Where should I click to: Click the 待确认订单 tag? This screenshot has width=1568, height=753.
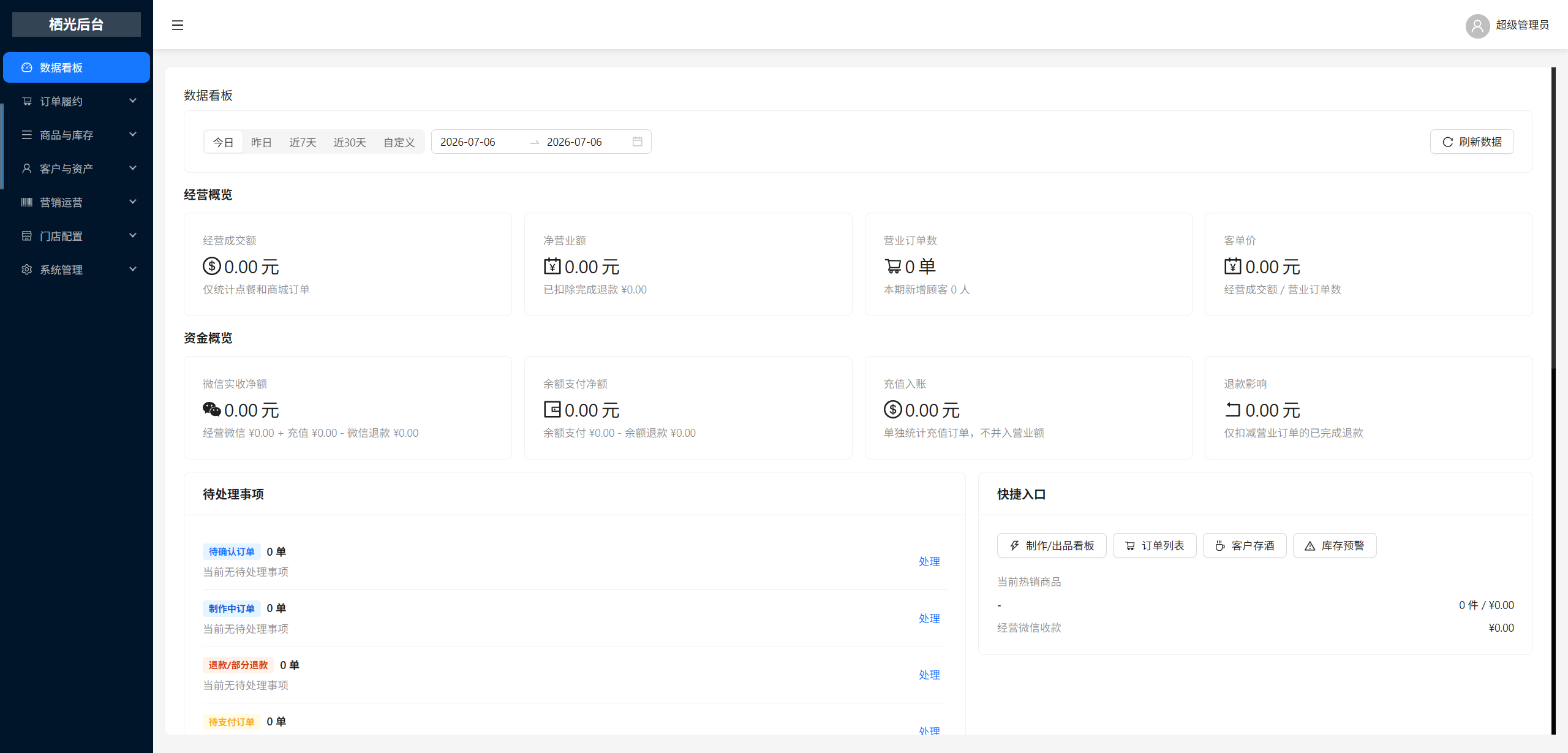[x=232, y=552]
